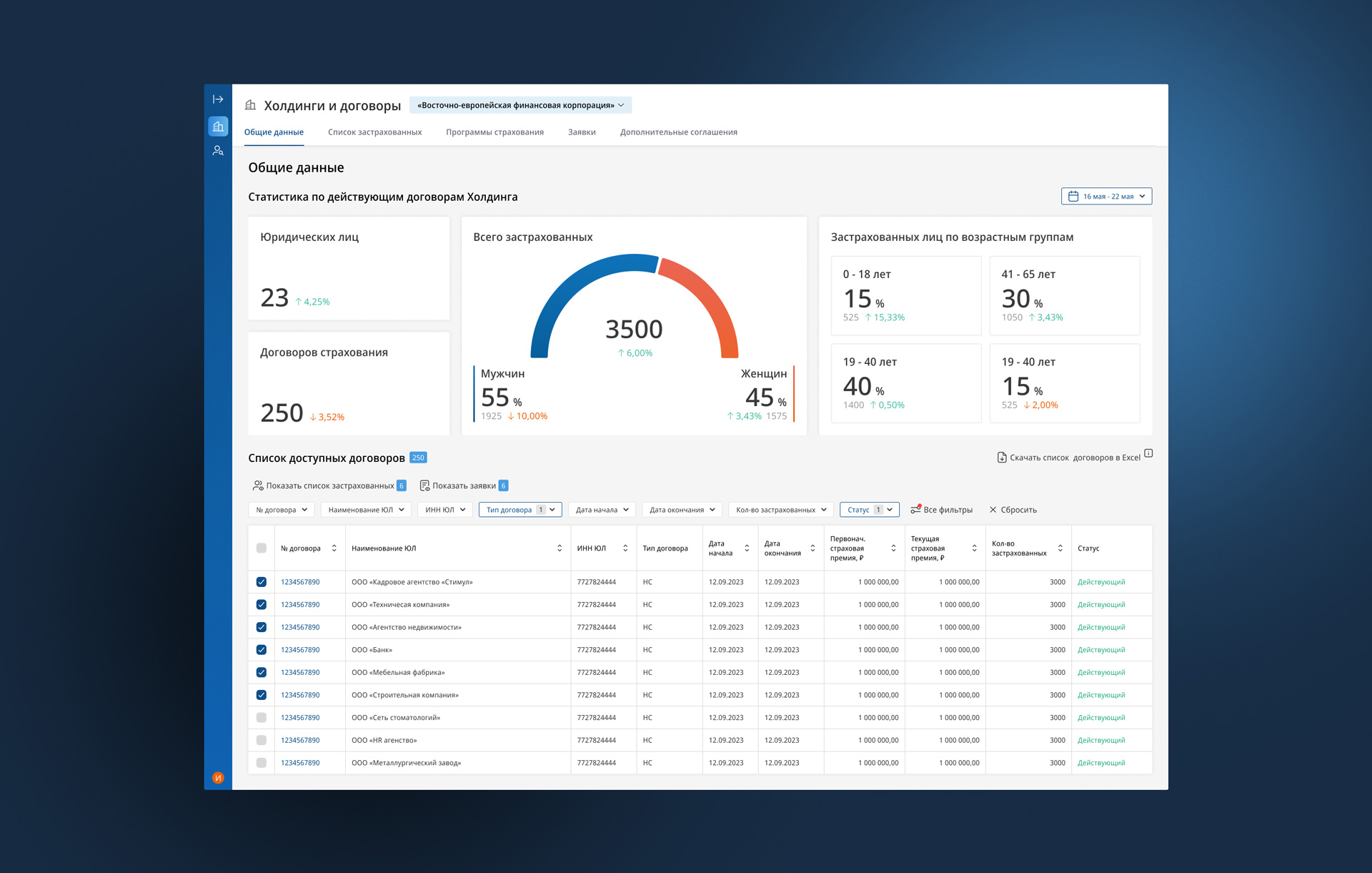Check the ООО «HR агенство» row checkbox
Viewport: 1372px width, 873px height.
click(x=262, y=740)
